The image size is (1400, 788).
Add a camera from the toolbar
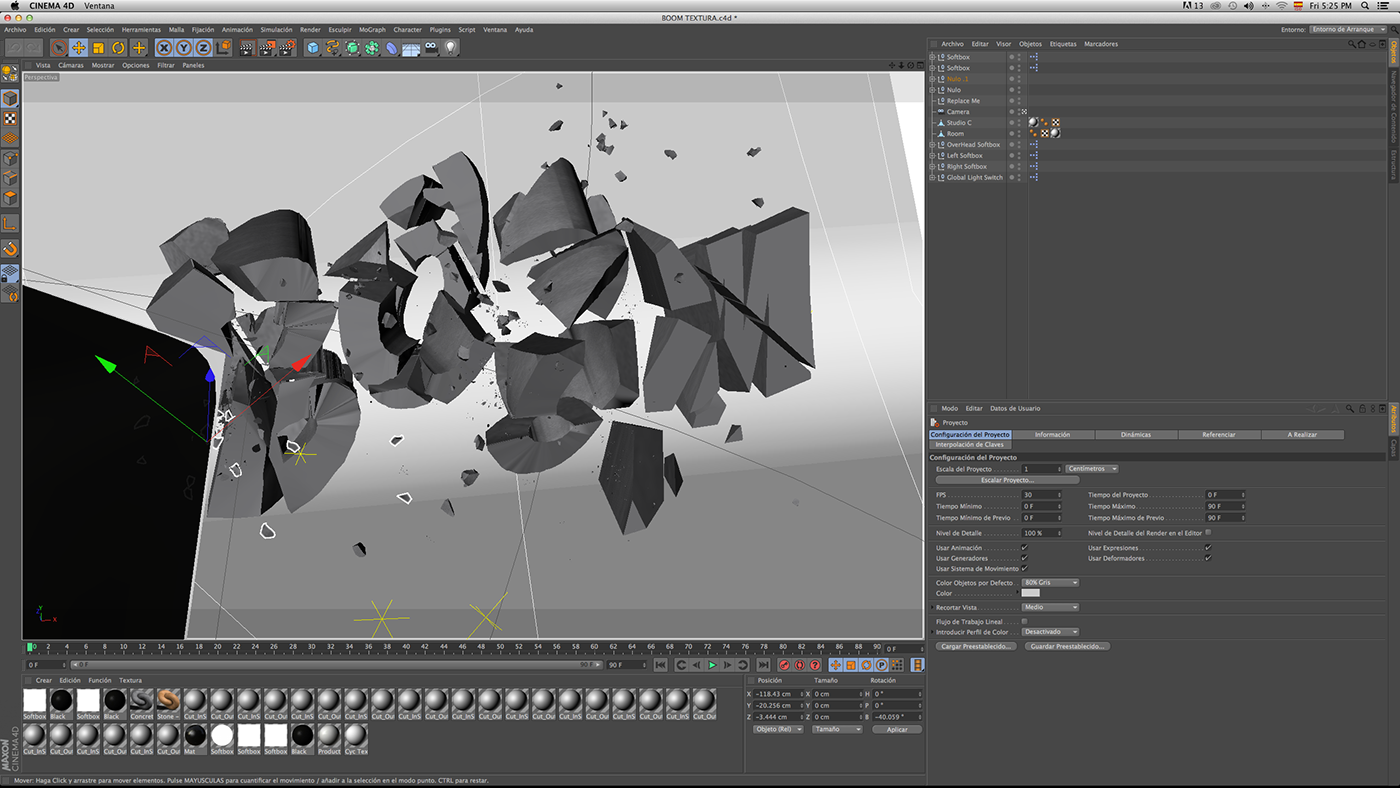click(430, 47)
